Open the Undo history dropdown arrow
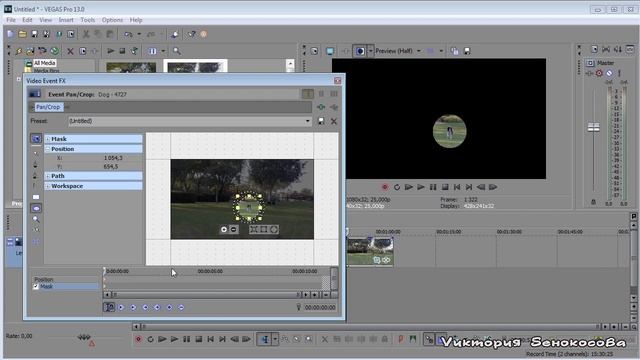Image resolution: width=640 pixels, height=360 pixels. [139, 34]
